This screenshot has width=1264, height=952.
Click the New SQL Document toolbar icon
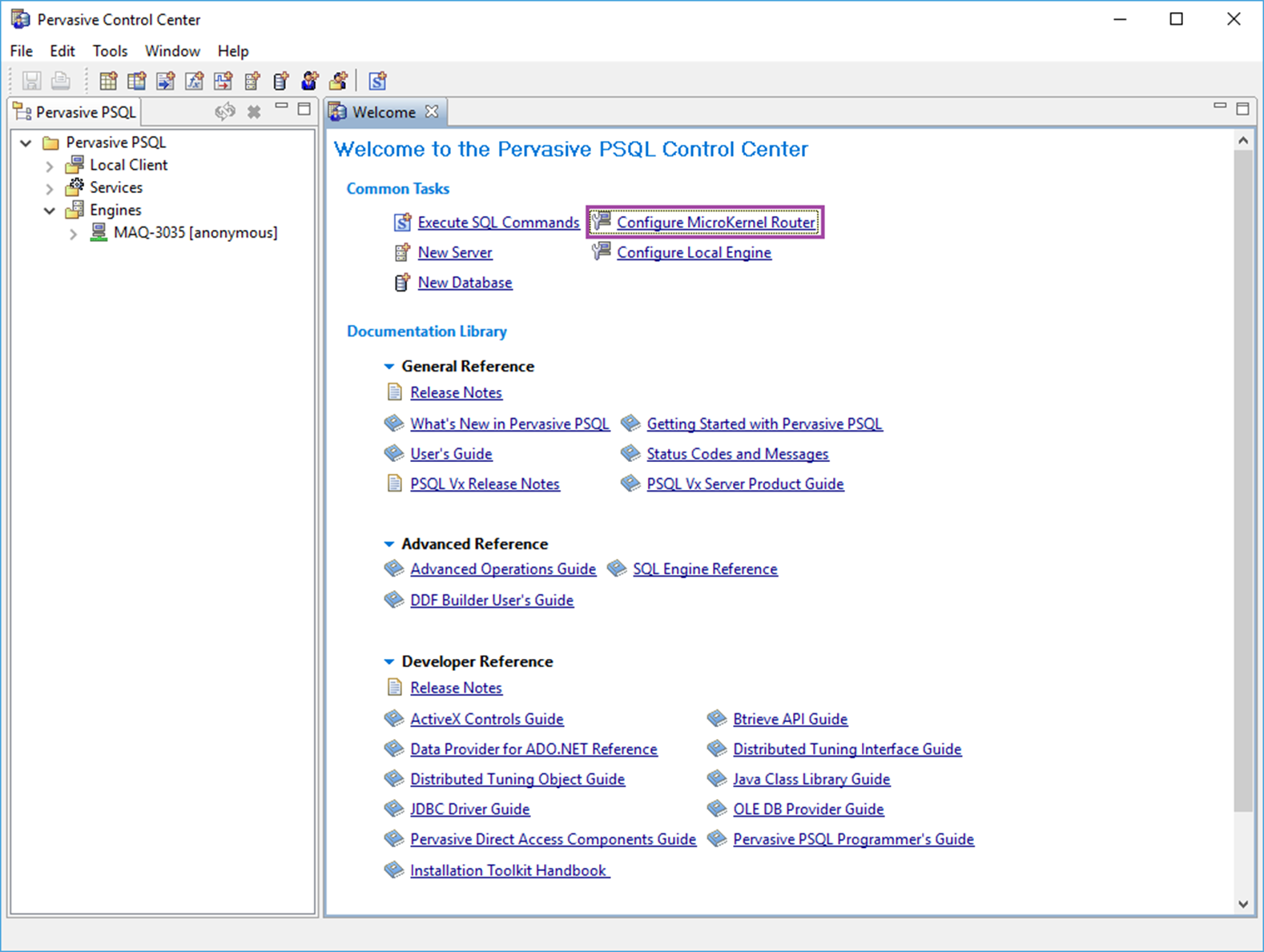pos(377,81)
